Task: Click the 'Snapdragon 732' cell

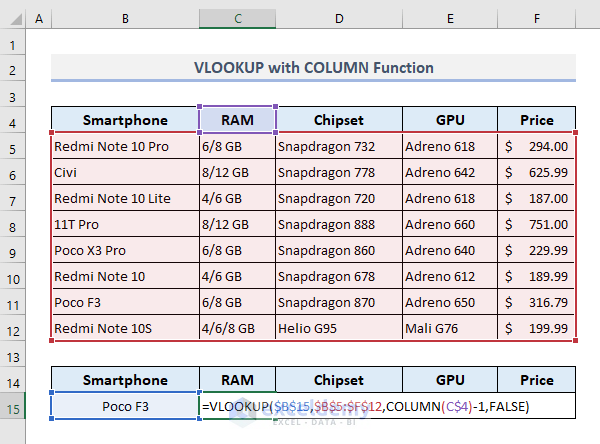Action: [339, 146]
